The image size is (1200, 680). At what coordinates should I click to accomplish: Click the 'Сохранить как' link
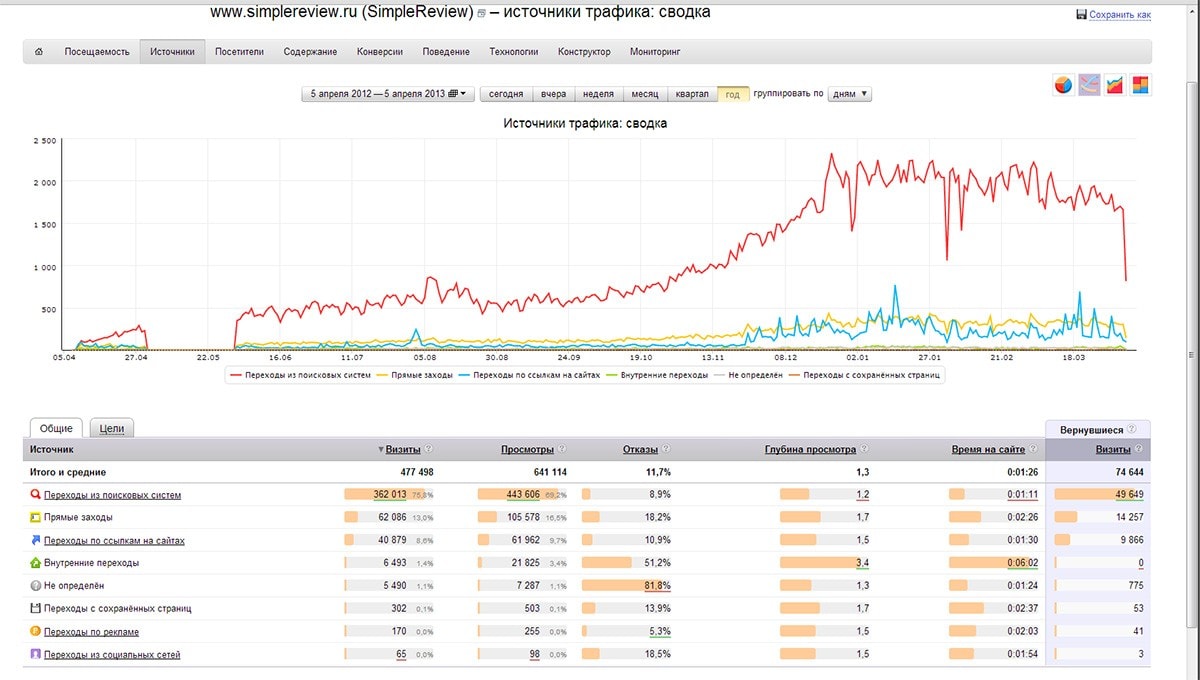pos(1120,15)
